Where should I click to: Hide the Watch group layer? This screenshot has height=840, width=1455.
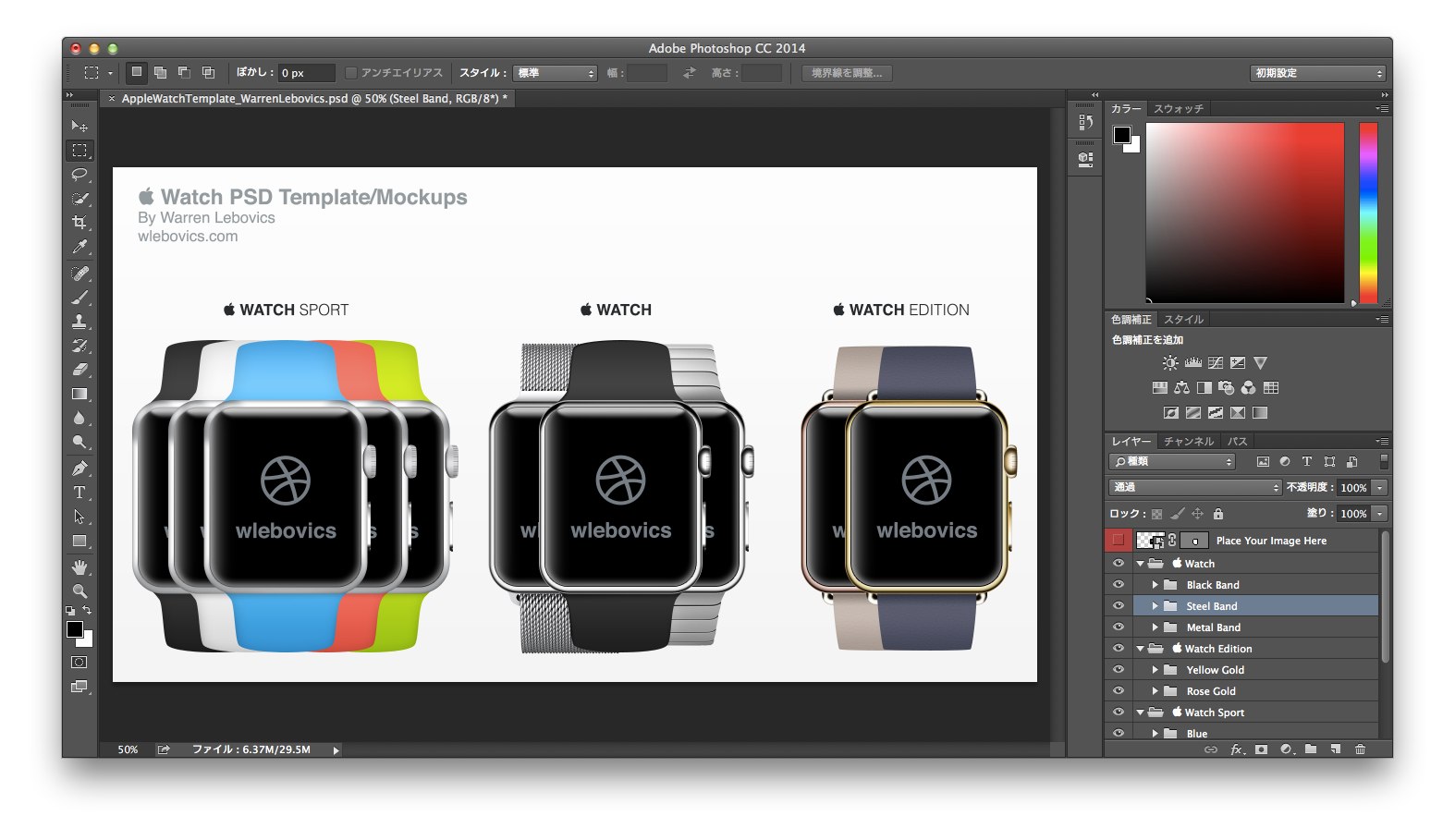[1119, 564]
